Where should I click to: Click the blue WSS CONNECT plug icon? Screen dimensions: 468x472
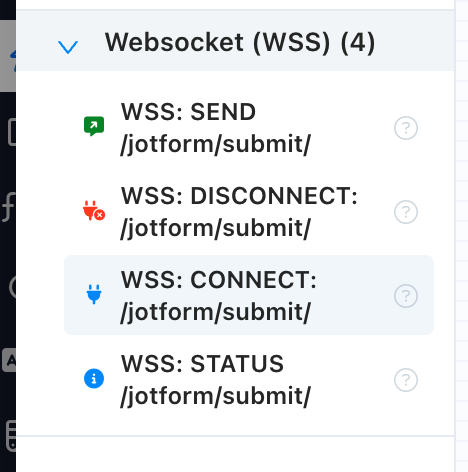click(x=94, y=294)
